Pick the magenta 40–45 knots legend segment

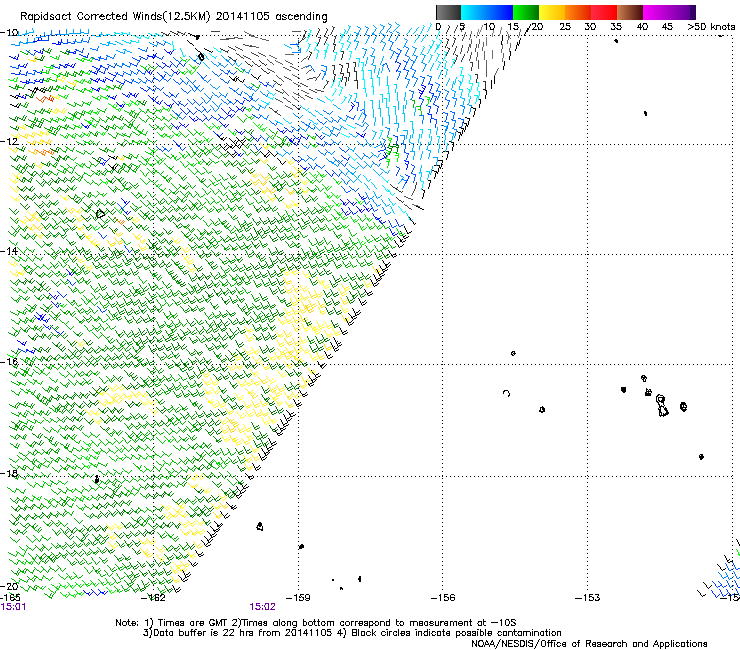[x=656, y=12]
